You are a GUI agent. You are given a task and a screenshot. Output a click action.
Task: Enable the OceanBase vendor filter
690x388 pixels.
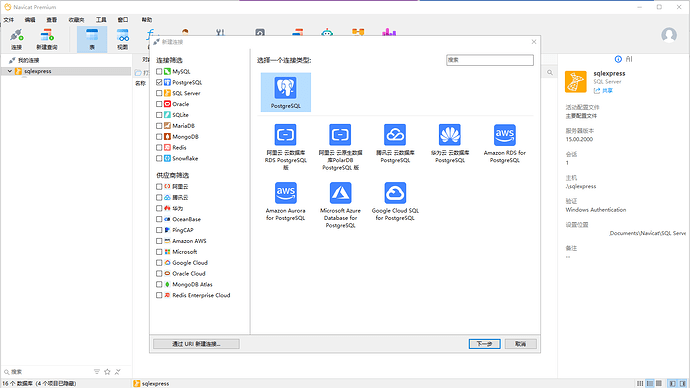[159, 219]
